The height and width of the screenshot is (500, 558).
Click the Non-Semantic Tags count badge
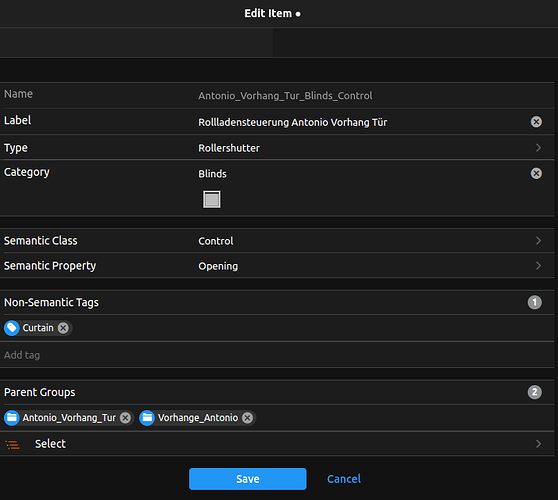[x=535, y=302]
